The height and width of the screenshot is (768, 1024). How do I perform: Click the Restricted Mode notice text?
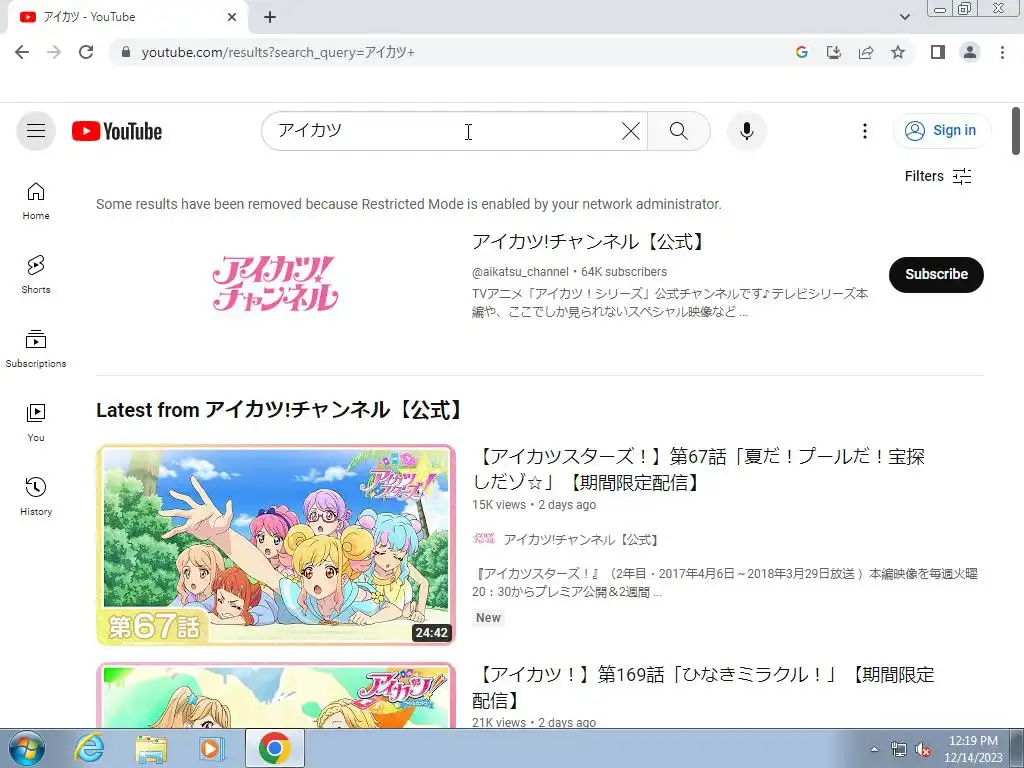click(x=409, y=204)
